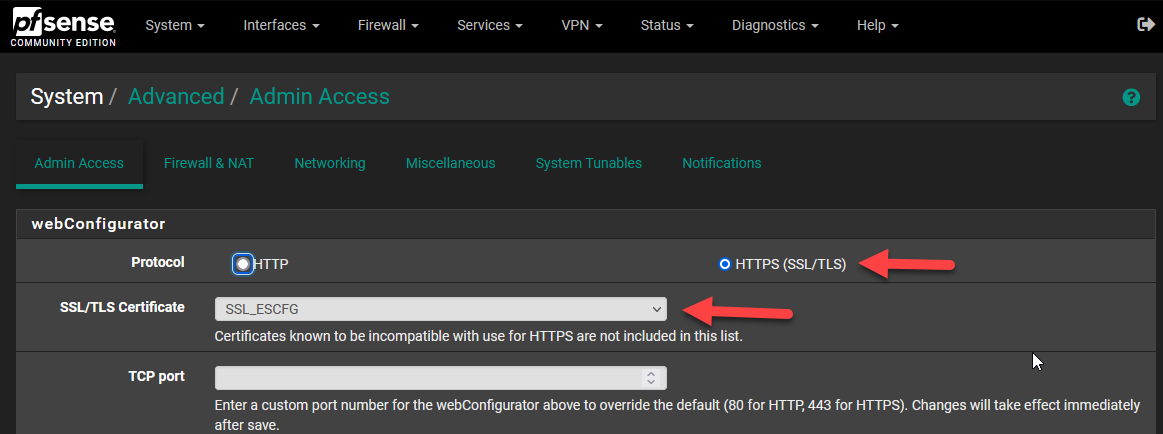The image size is (1163, 434).
Task: Switch to the Notifications tab
Action: (722, 163)
